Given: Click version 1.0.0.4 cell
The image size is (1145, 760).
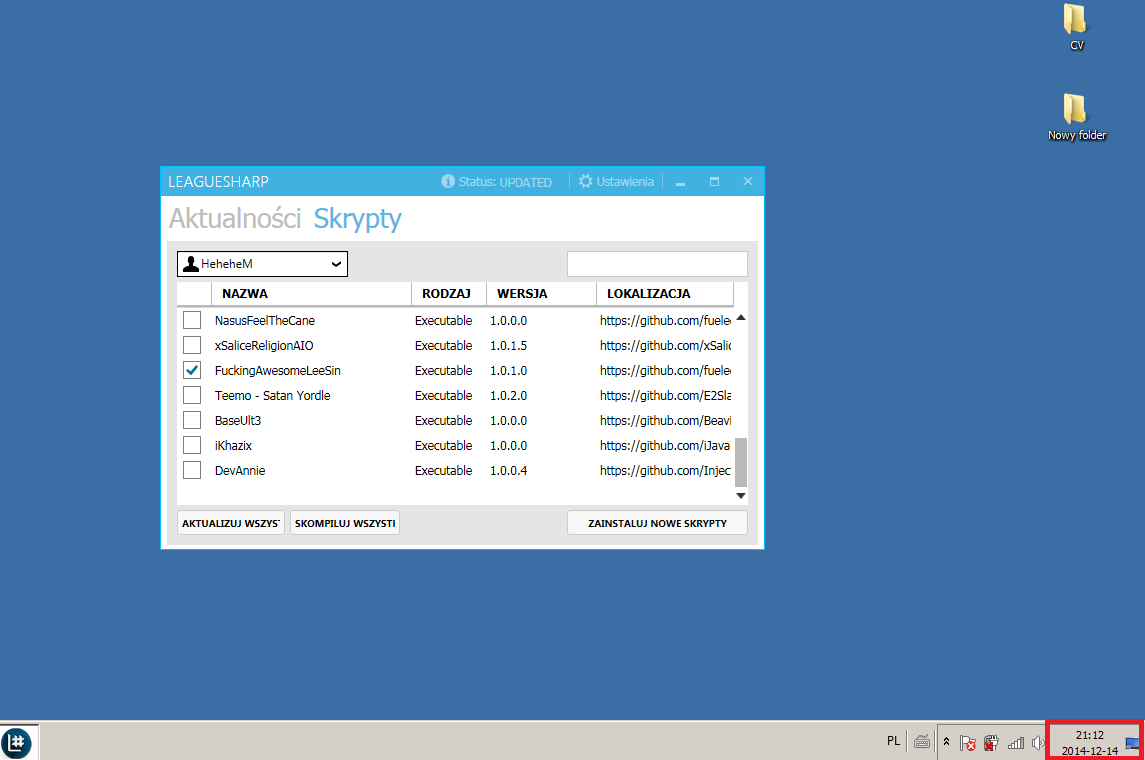Looking at the screenshot, I should [x=508, y=471].
